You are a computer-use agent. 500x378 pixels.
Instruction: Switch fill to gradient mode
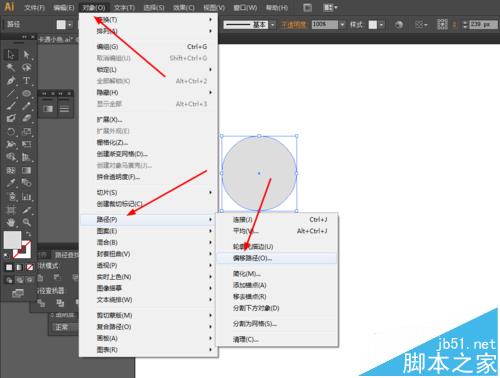19,267
